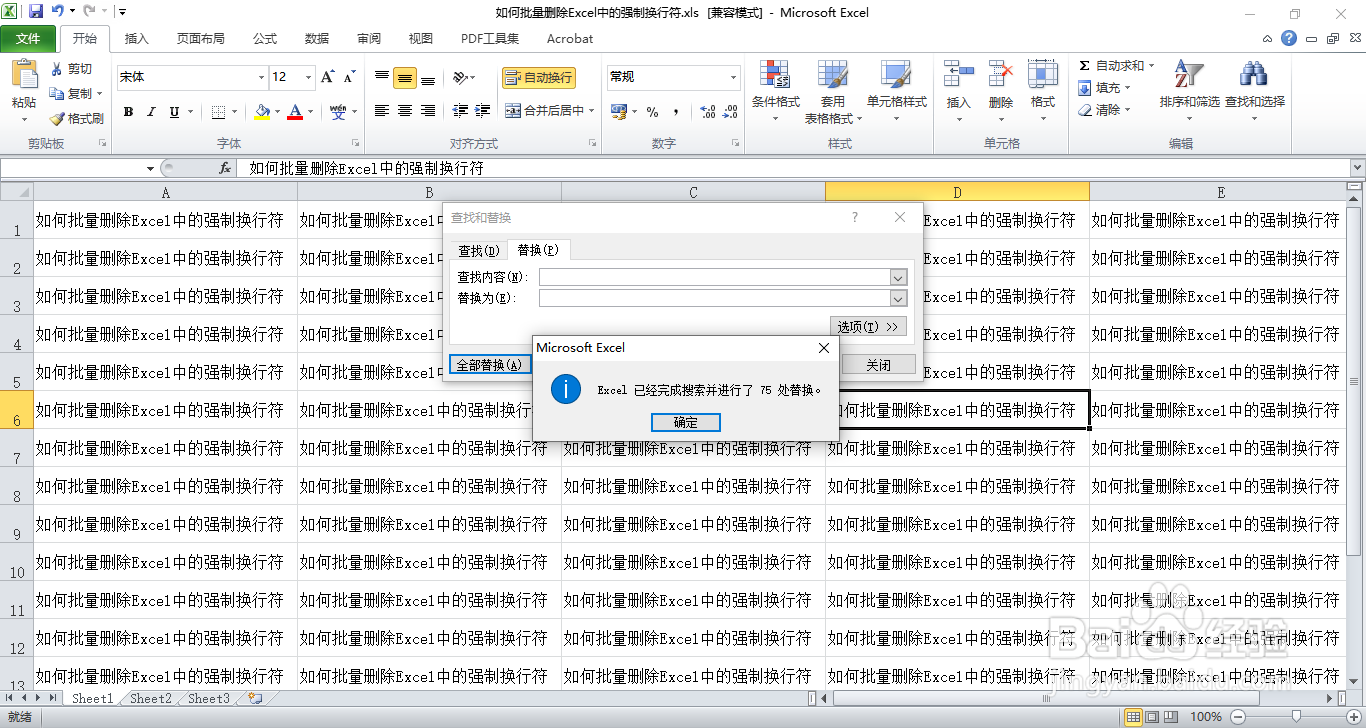Click the AutoSum (自动求和) sigma icon
The image size is (1366, 728).
click(1084, 66)
